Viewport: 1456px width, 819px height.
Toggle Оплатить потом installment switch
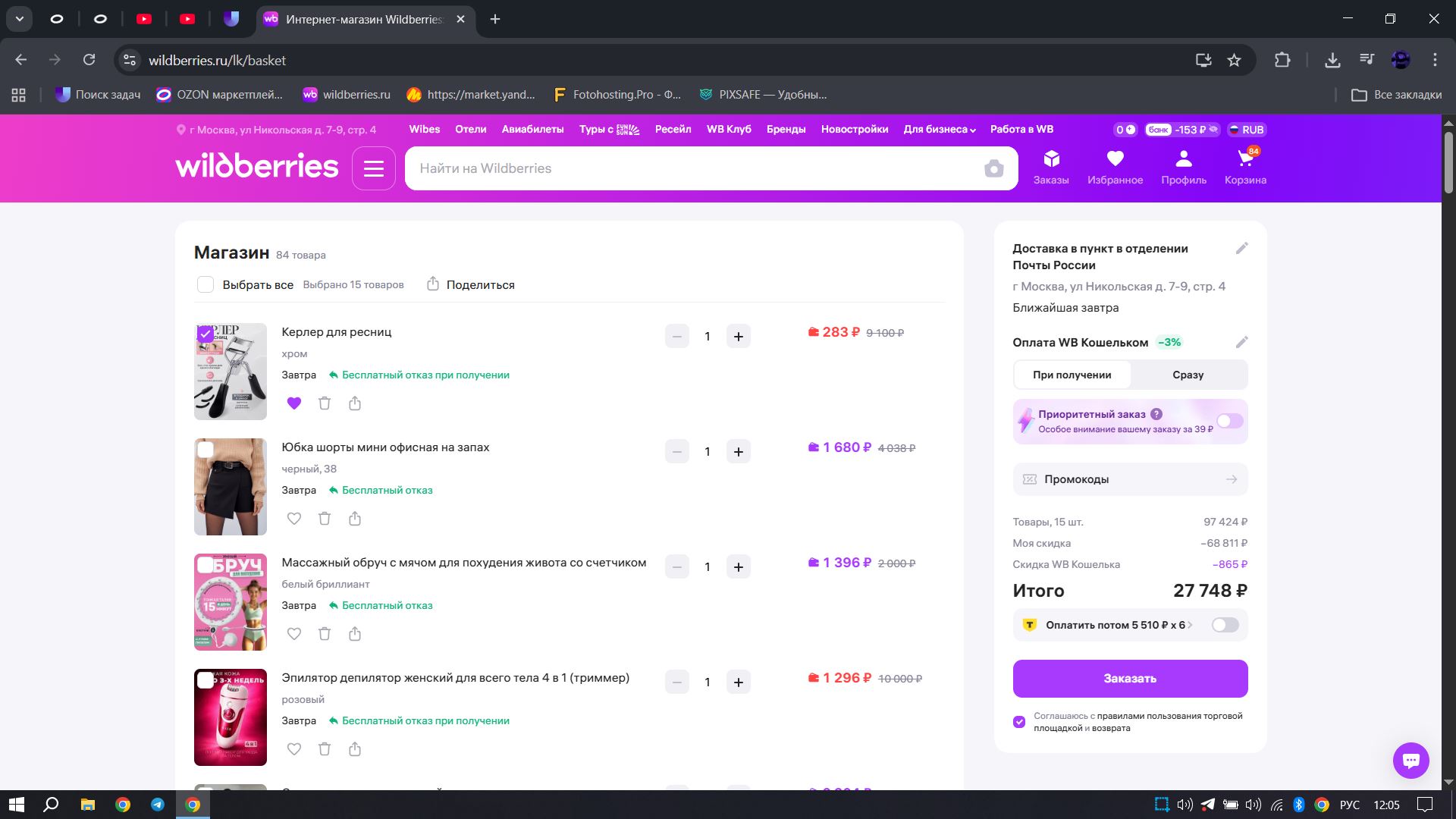pyautogui.click(x=1225, y=625)
